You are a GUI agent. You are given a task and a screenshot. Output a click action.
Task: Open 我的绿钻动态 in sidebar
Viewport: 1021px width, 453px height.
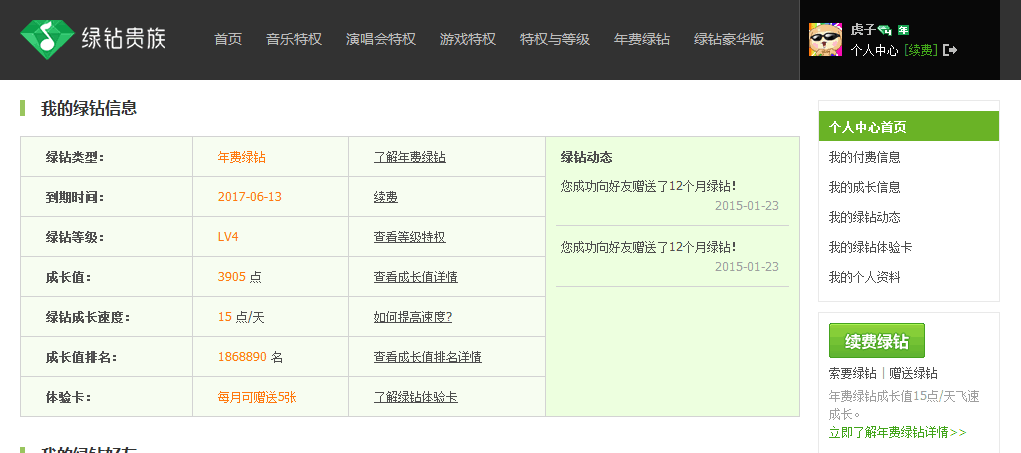coord(864,217)
